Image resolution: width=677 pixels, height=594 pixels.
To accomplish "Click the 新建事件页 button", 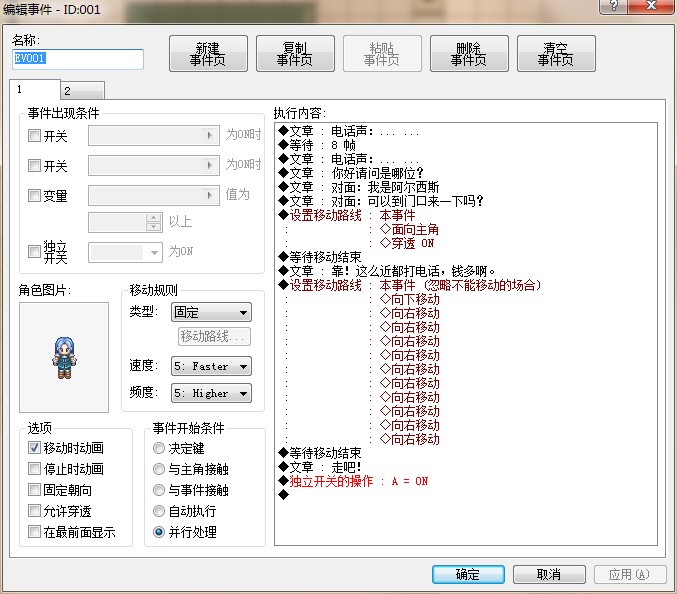I will [x=208, y=54].
